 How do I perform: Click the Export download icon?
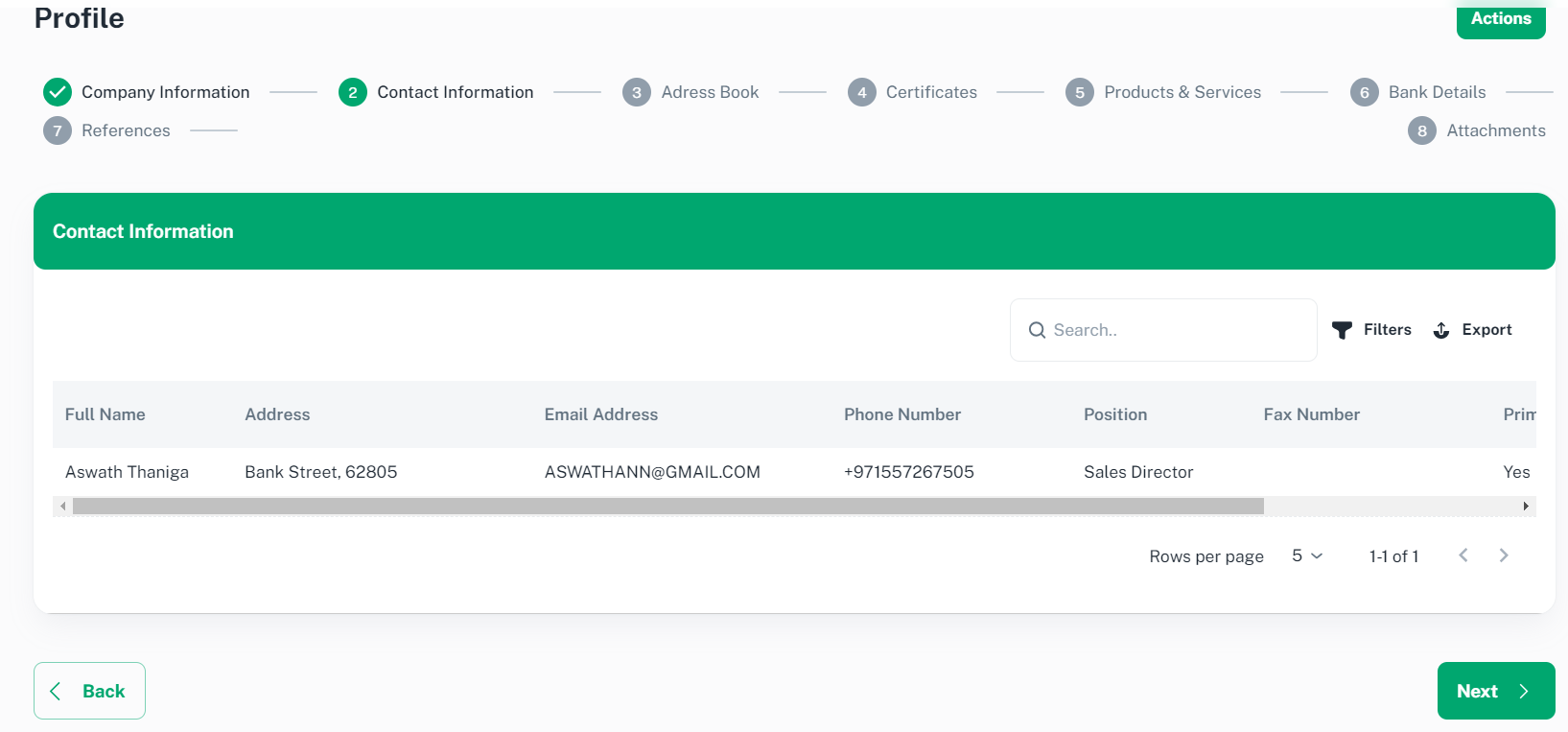(1440, 330)
